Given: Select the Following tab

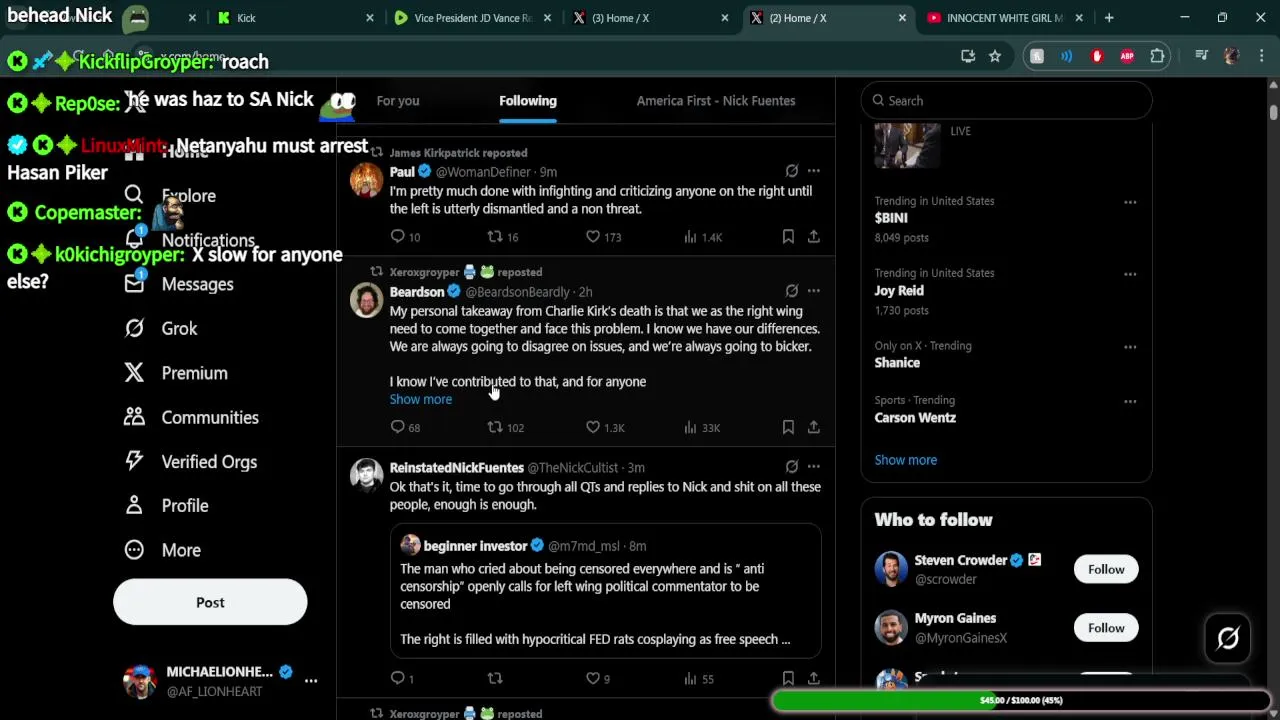Looking at the screenshot, I should click(528, 101).
